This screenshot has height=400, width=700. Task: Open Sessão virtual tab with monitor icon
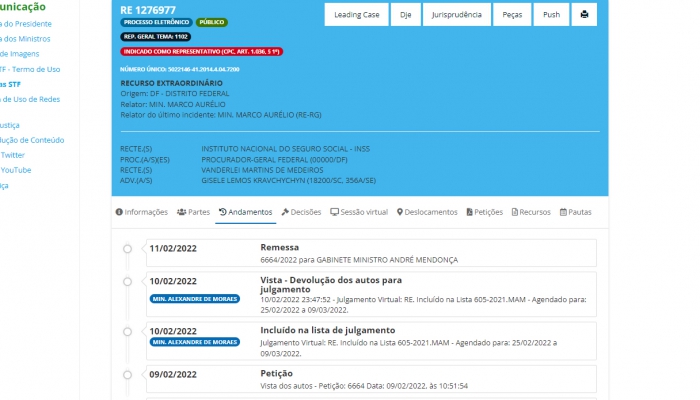[x=359, y=212]
